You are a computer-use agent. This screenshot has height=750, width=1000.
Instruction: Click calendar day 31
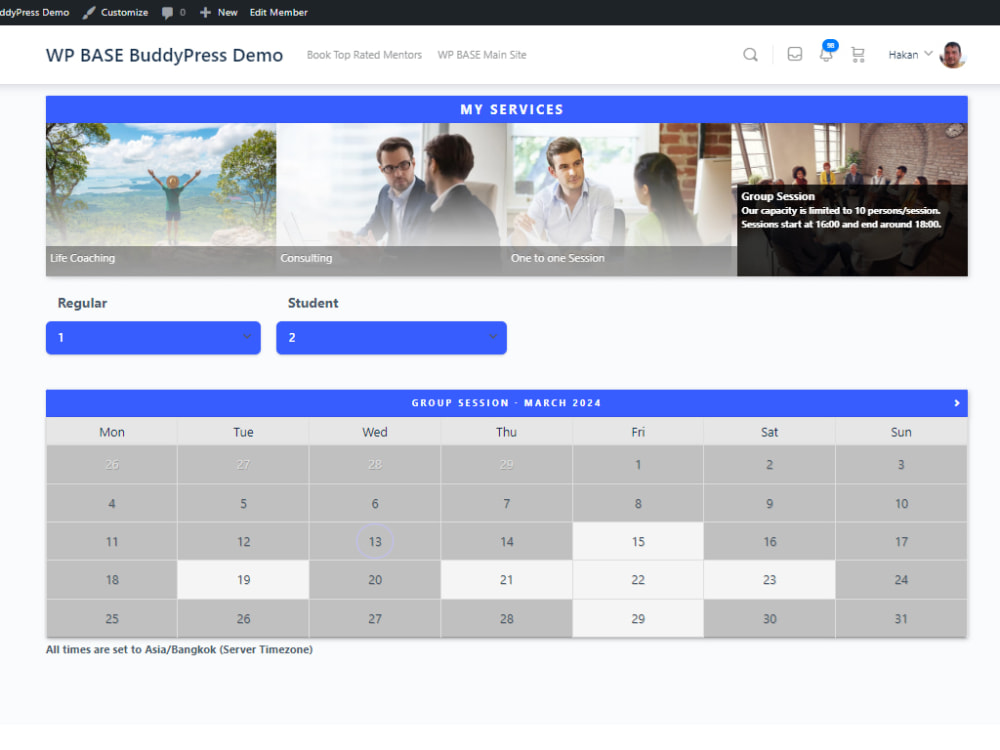click(901, 619)
